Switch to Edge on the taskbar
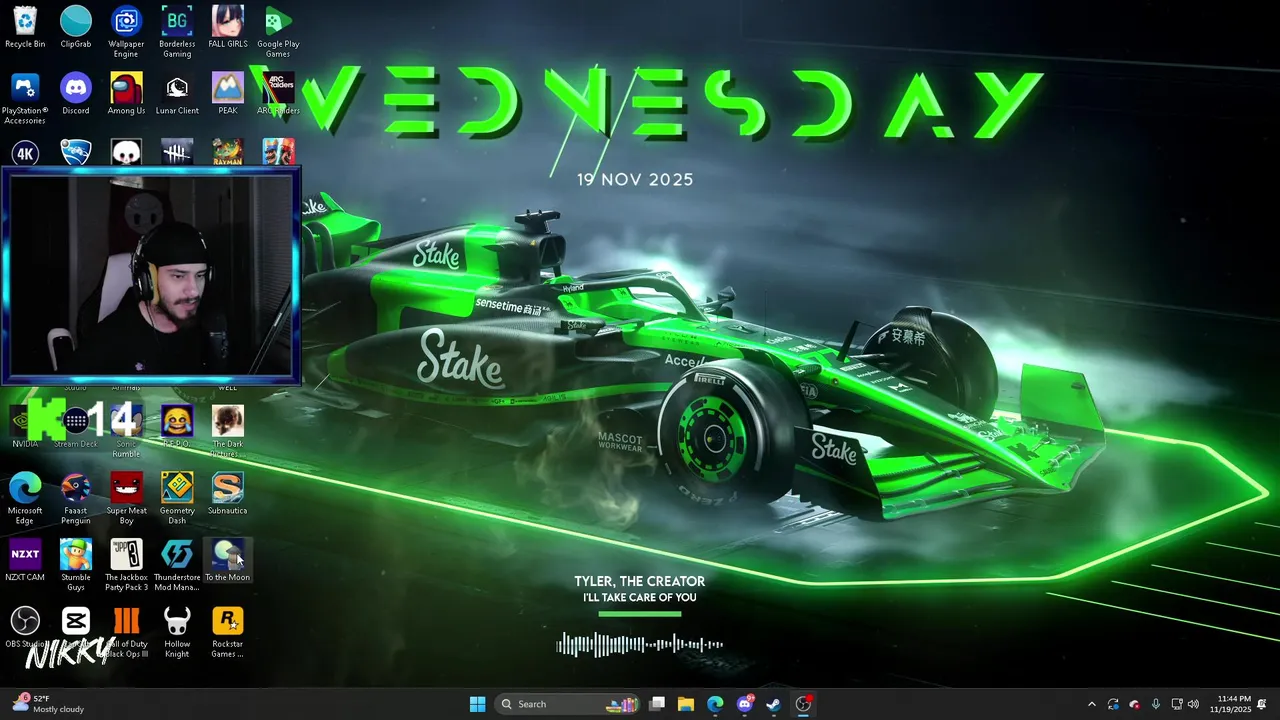Image resolution: width=1280 pixels, height=720 pixels. point(715,704)
